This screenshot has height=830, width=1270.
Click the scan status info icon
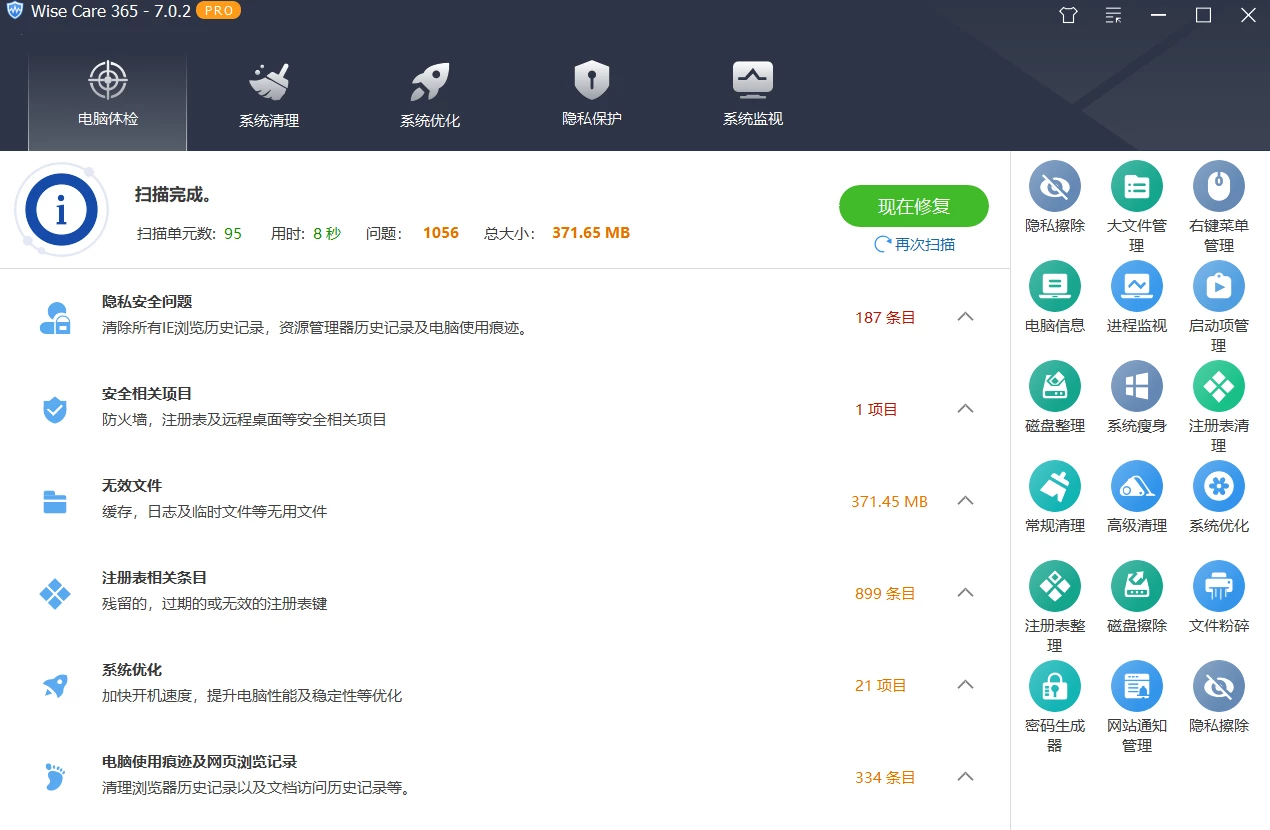[x=61, y=210]
